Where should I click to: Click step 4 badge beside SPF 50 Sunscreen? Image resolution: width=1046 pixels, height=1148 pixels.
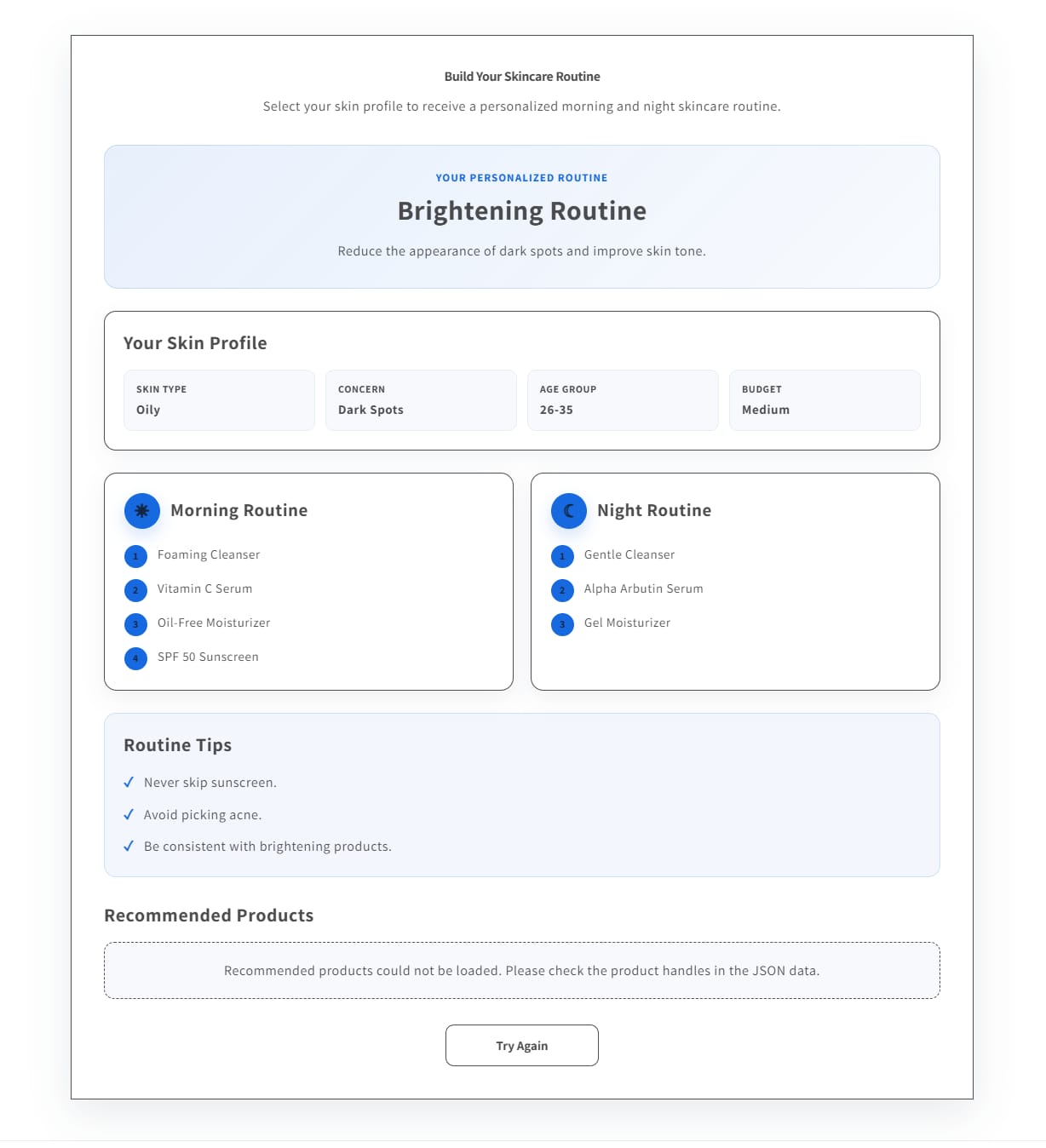pos(135,658)
